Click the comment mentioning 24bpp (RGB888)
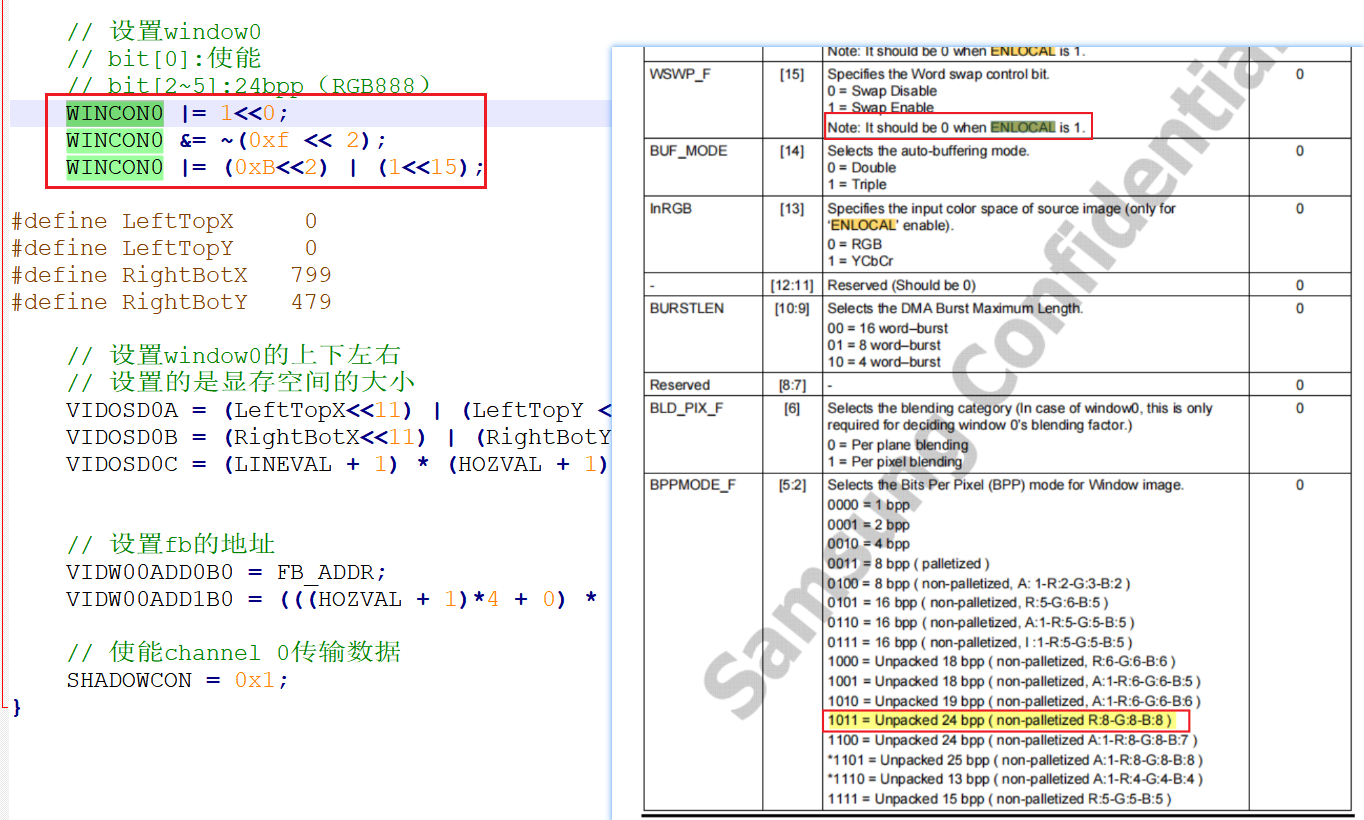Screen dimensions: 1364x820 click(249, 86)
